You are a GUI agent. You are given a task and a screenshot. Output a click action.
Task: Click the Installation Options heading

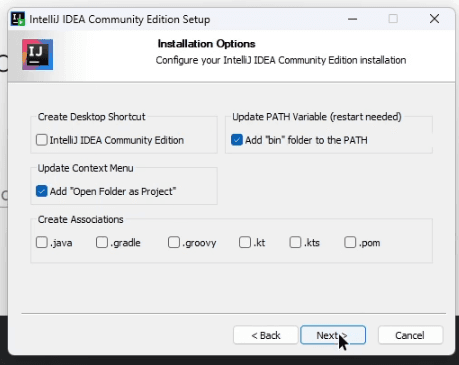pyautogui.click(x=206, y=44)
